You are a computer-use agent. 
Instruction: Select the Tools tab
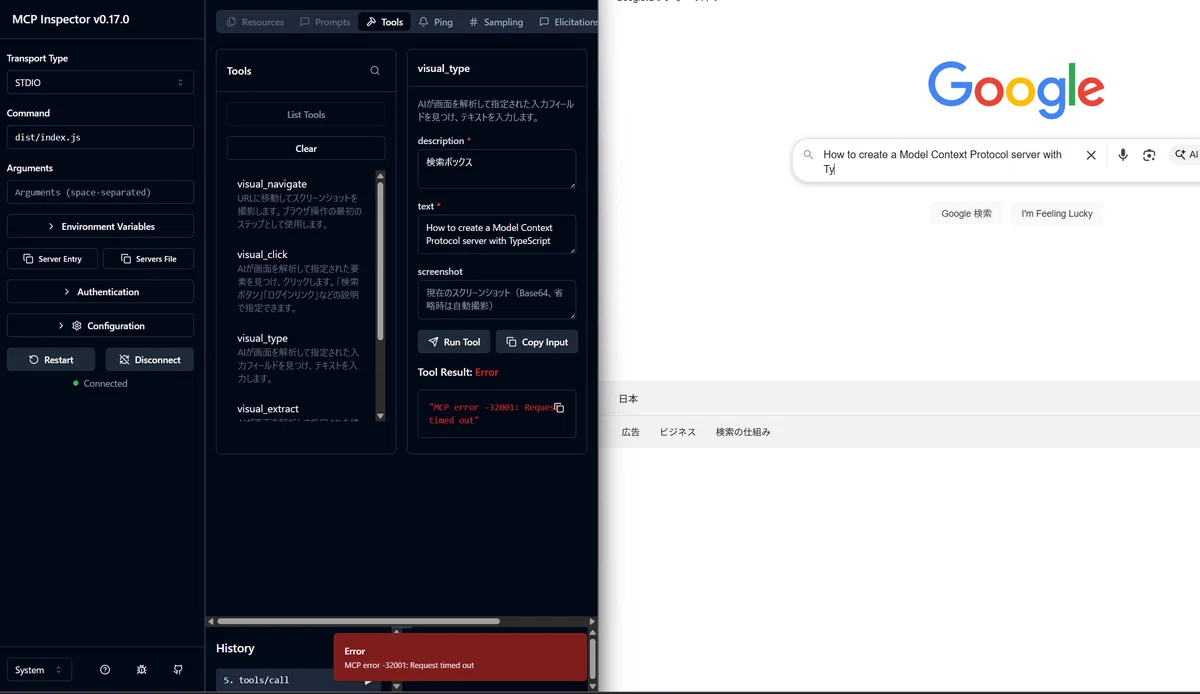click(x=384, y=22)
